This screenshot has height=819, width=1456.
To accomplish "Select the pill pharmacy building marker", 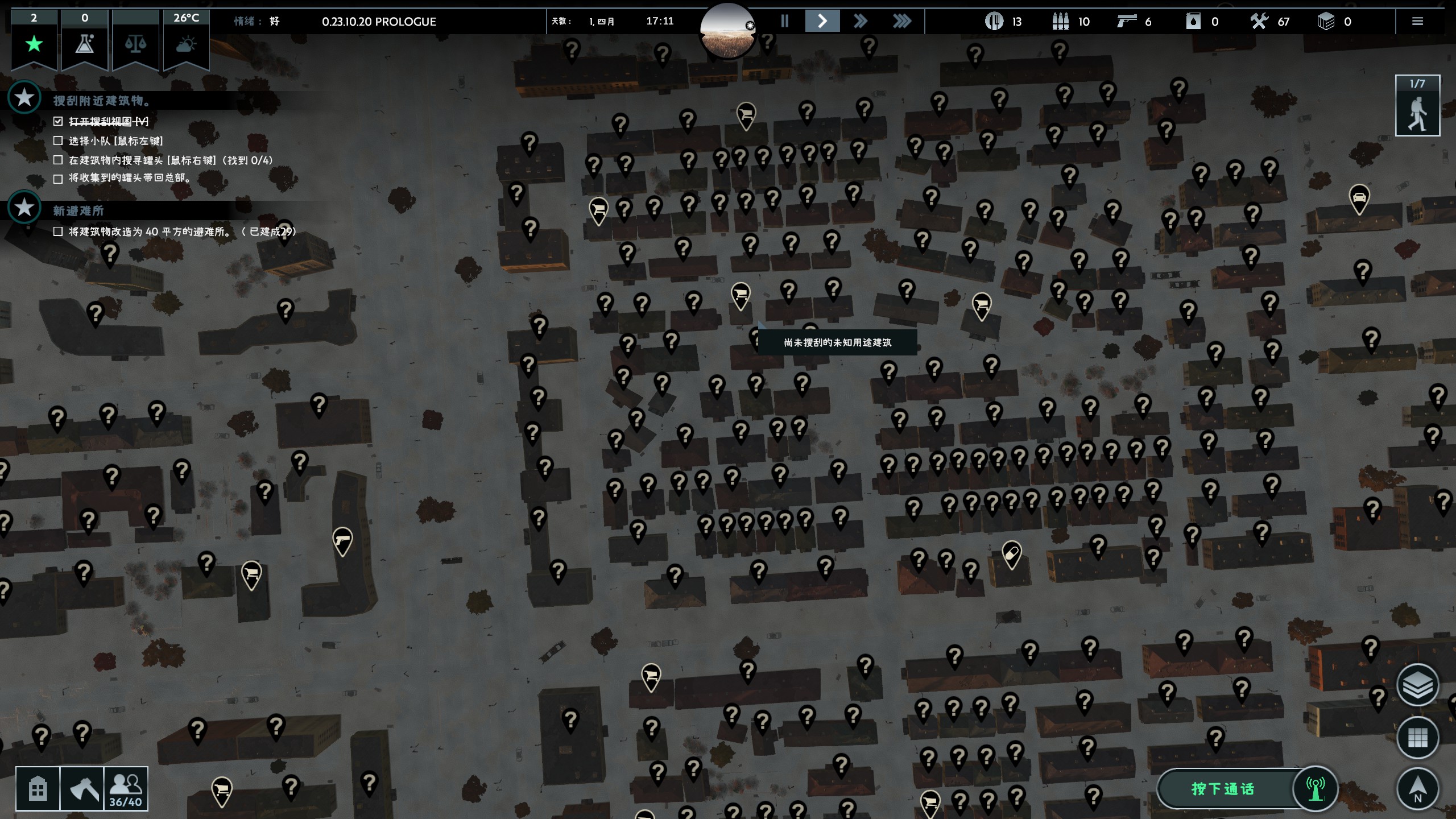I will (x=1011, y=553).
